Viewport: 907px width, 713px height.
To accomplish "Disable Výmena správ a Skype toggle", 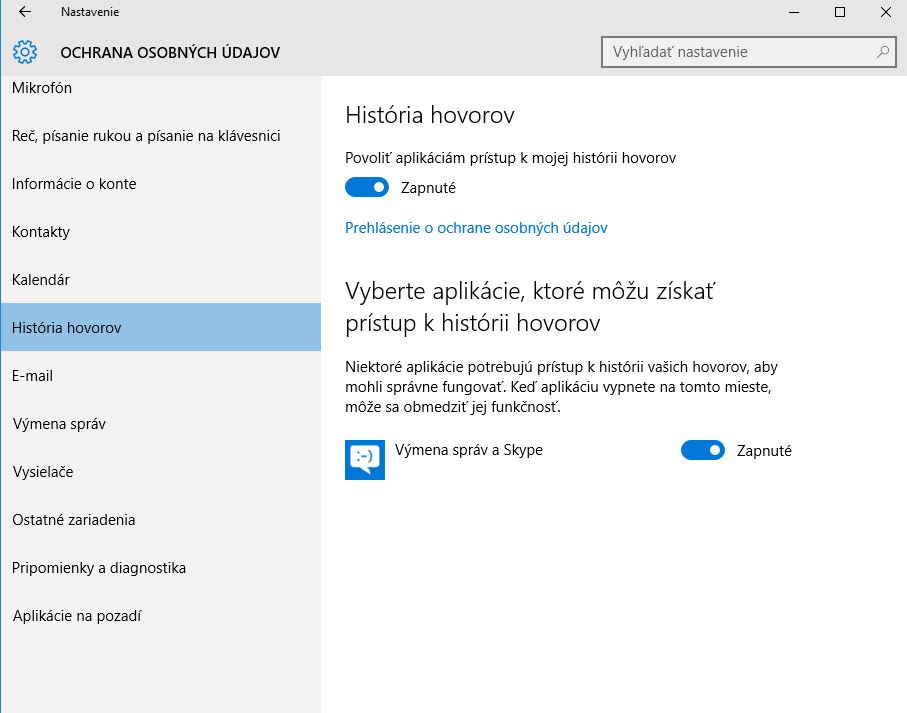I will click(703, 450).
